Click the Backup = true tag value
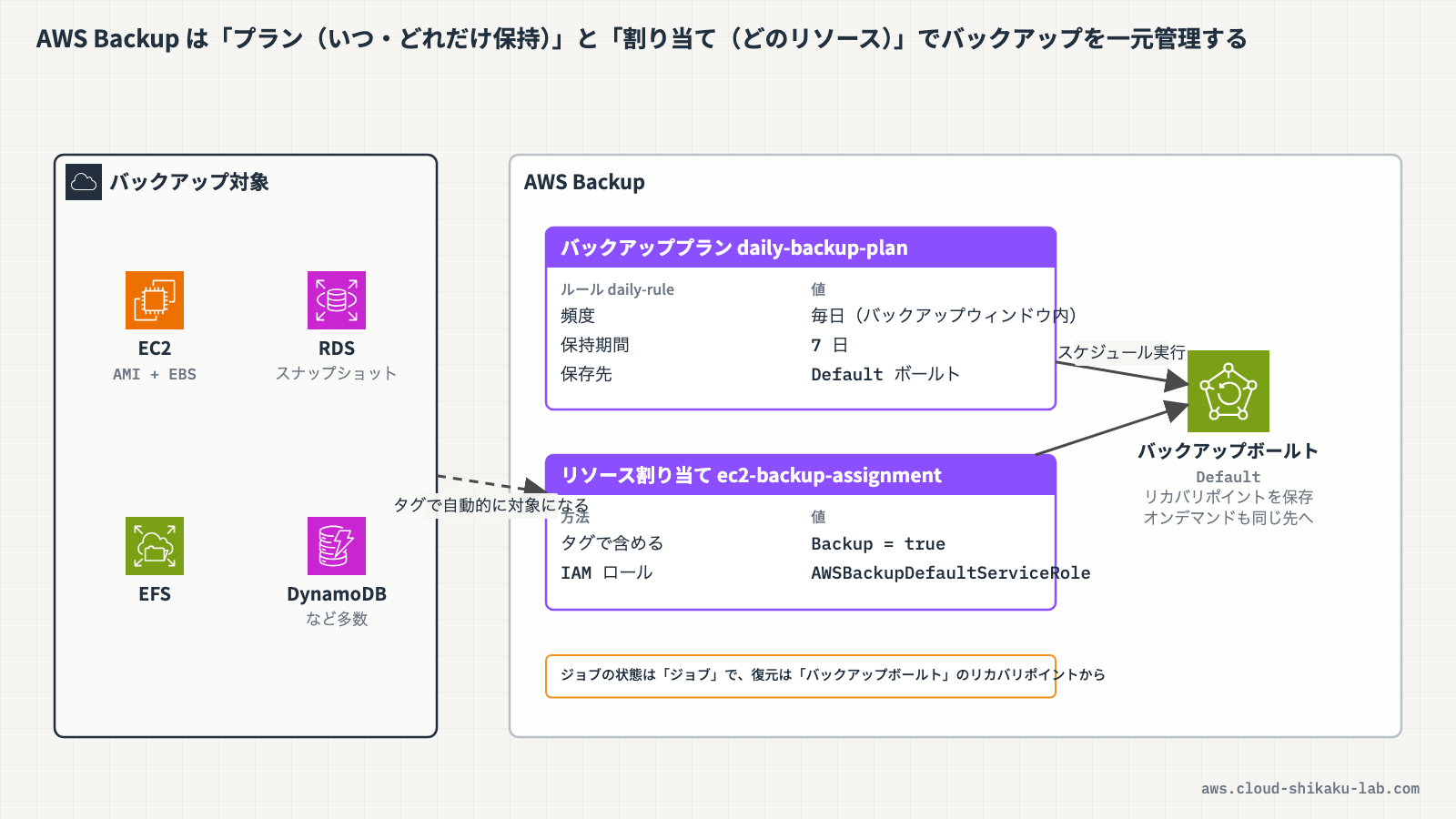This screenshot has height=819, width=1456. [878, 543]
